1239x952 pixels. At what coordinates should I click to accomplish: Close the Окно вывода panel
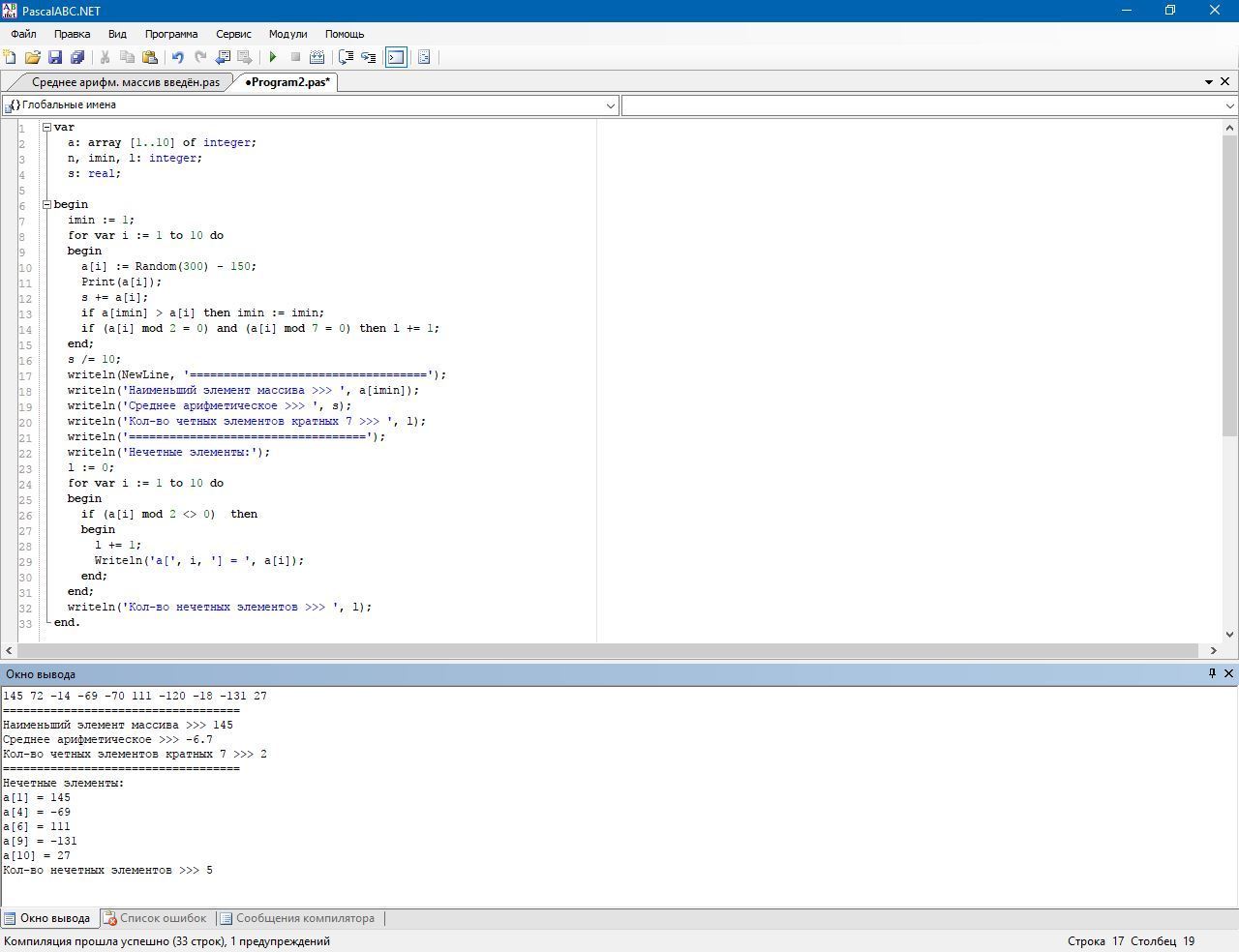click(1229, 673)
